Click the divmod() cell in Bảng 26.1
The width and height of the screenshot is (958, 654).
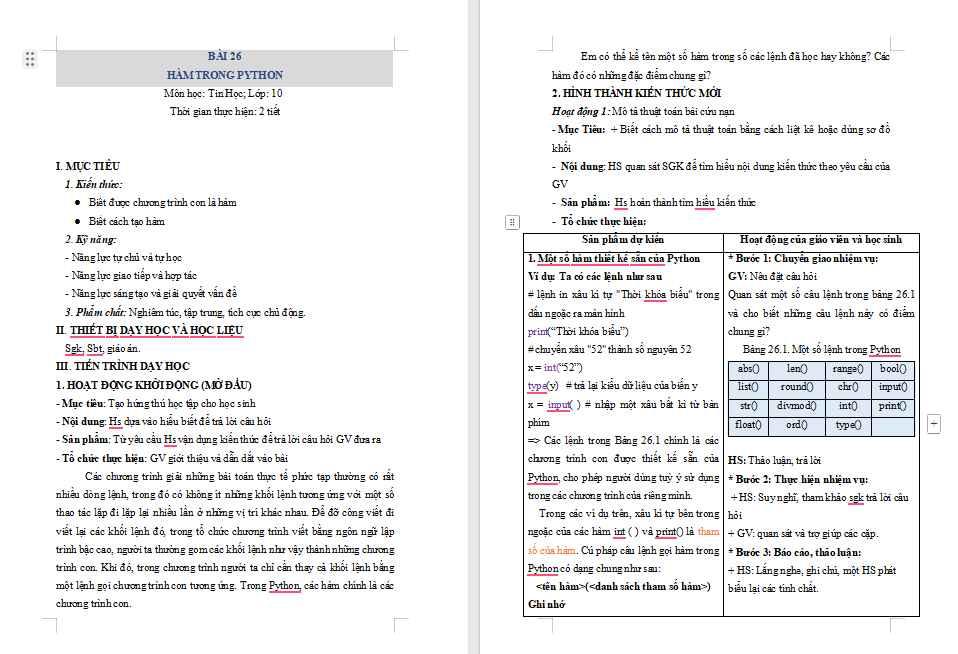pyautogui.click(x=797, y=406)
